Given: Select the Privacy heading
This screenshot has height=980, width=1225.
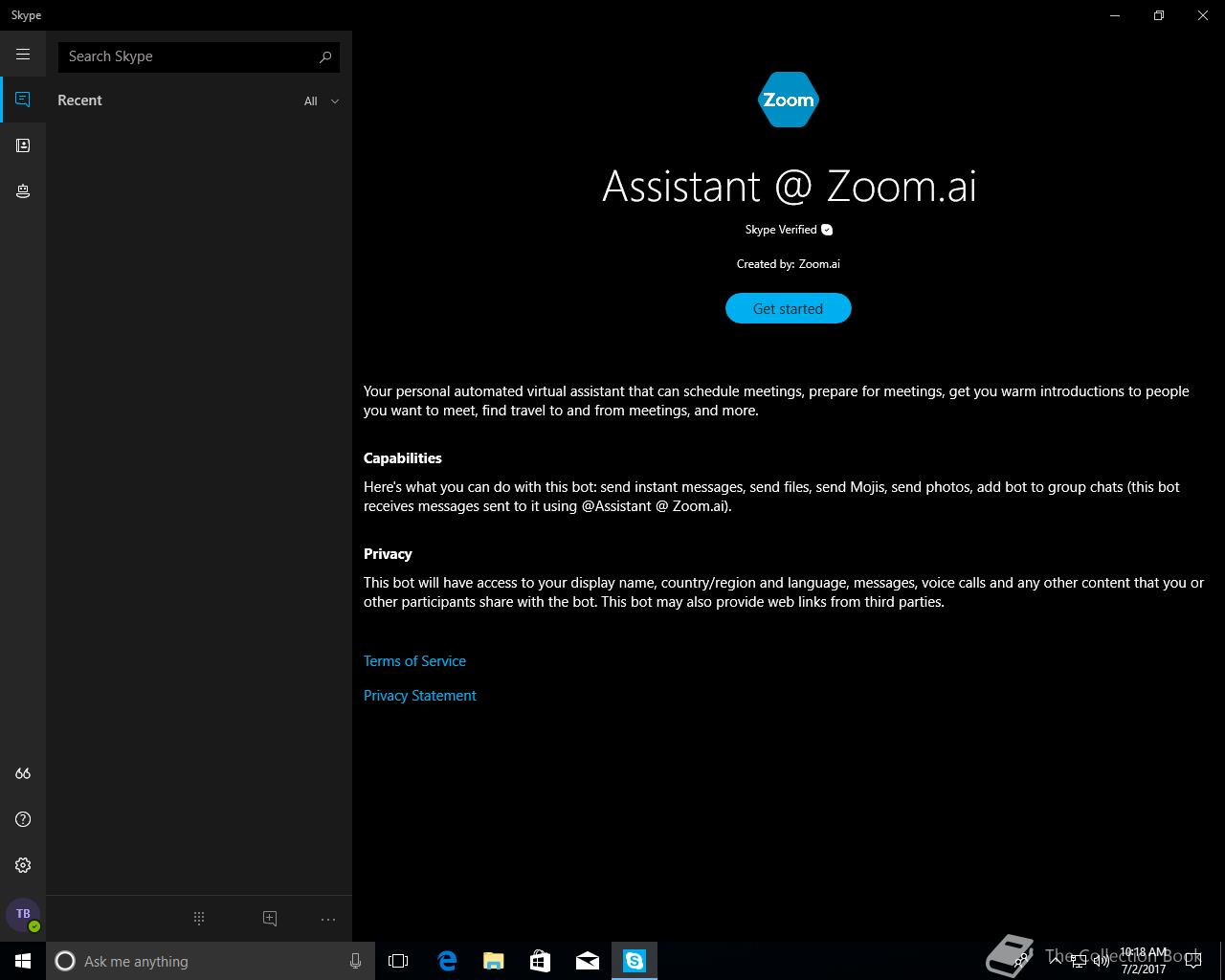Looking at the screenshot, I should pos(388,554).
